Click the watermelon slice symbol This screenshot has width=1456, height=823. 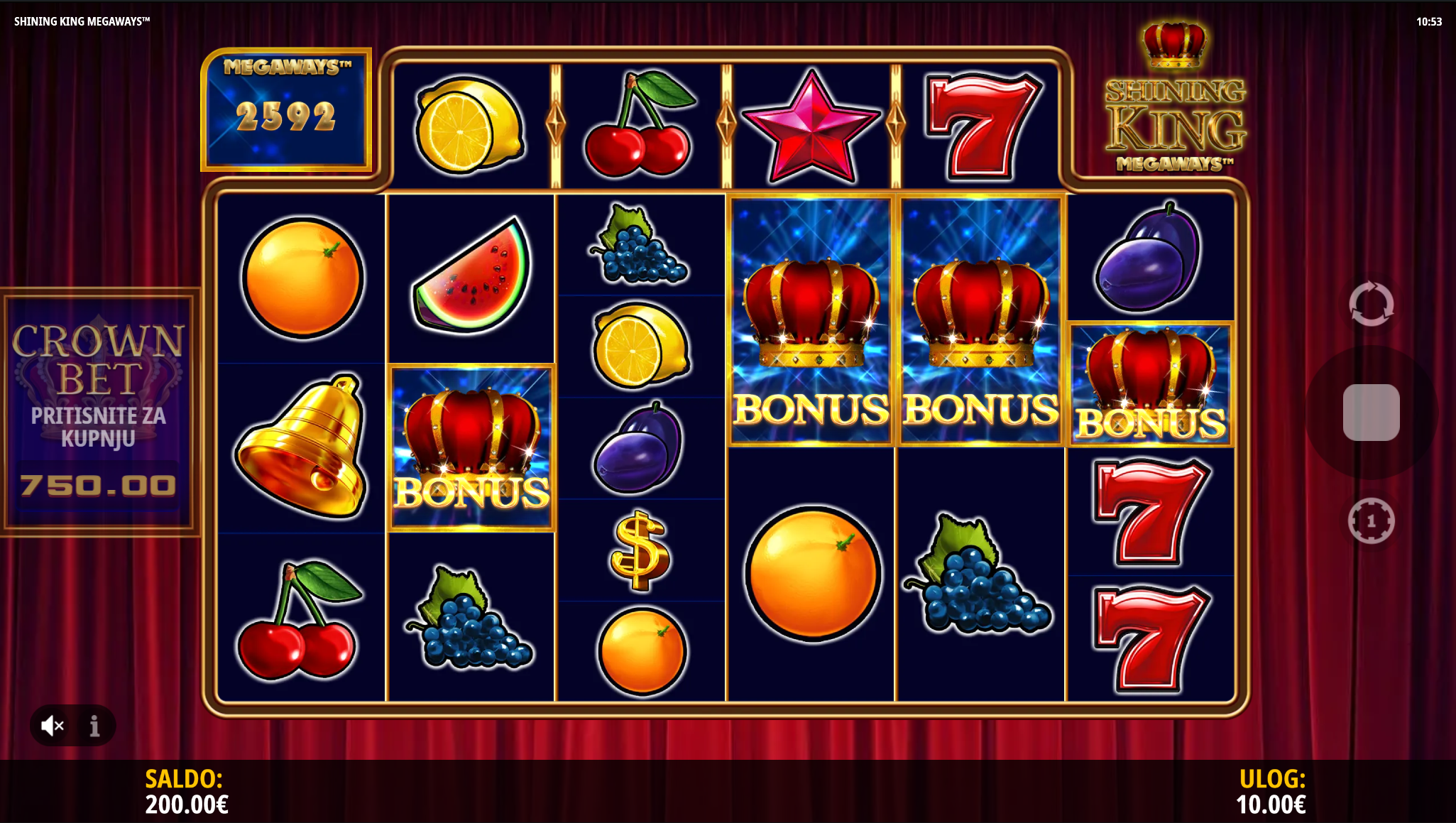pyautogui.click(x=472, y=276)
